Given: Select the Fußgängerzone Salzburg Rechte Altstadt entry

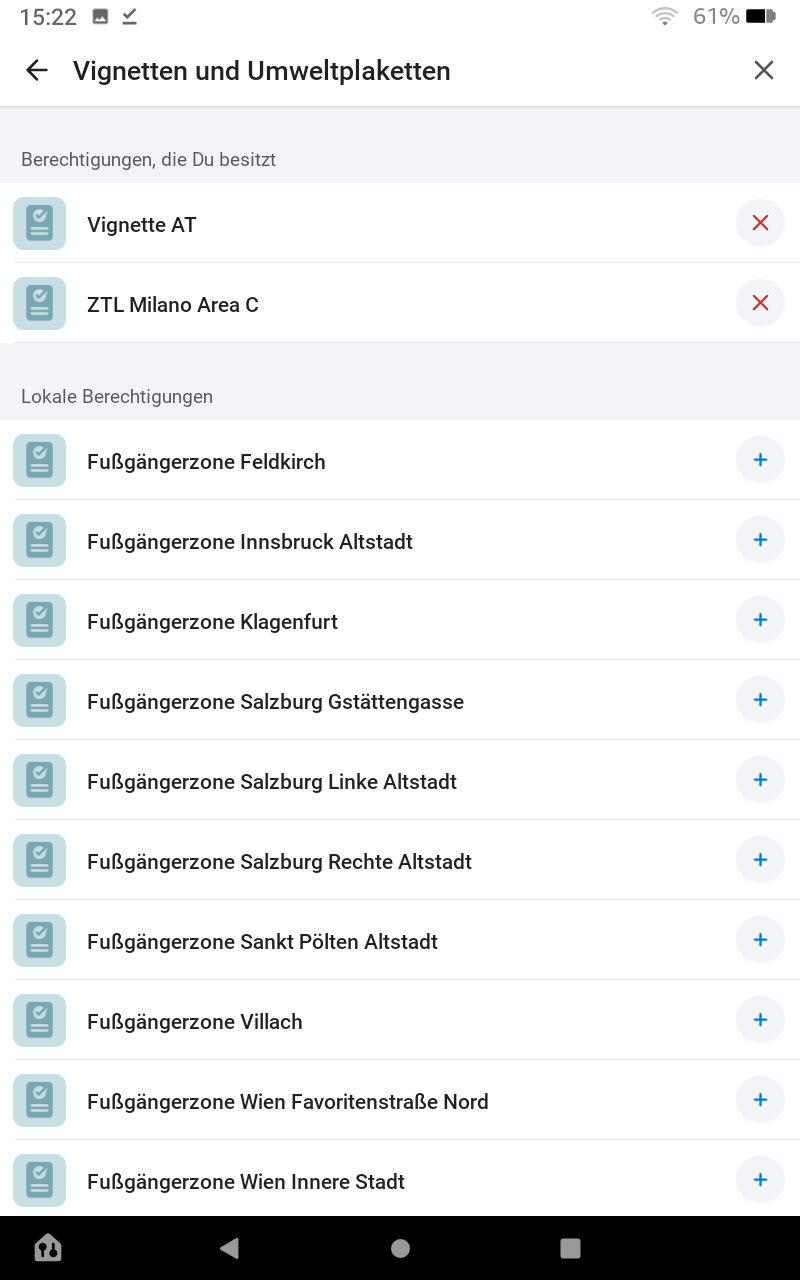Looking at the screenshot, I should coord(280,861).
